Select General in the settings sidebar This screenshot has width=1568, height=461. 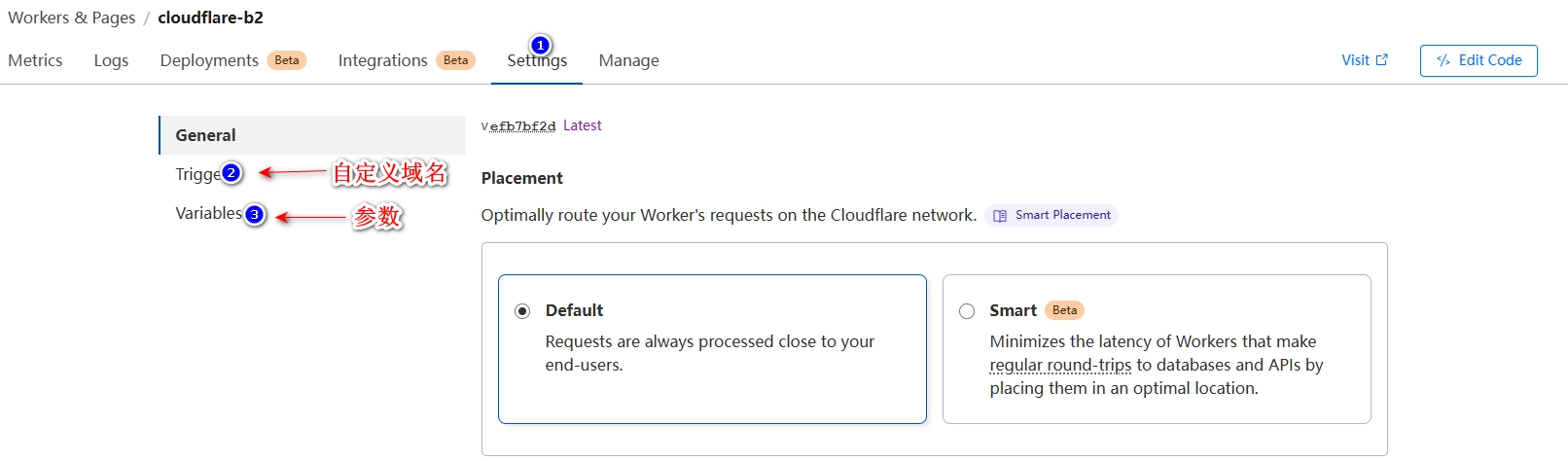pos(205,135)
